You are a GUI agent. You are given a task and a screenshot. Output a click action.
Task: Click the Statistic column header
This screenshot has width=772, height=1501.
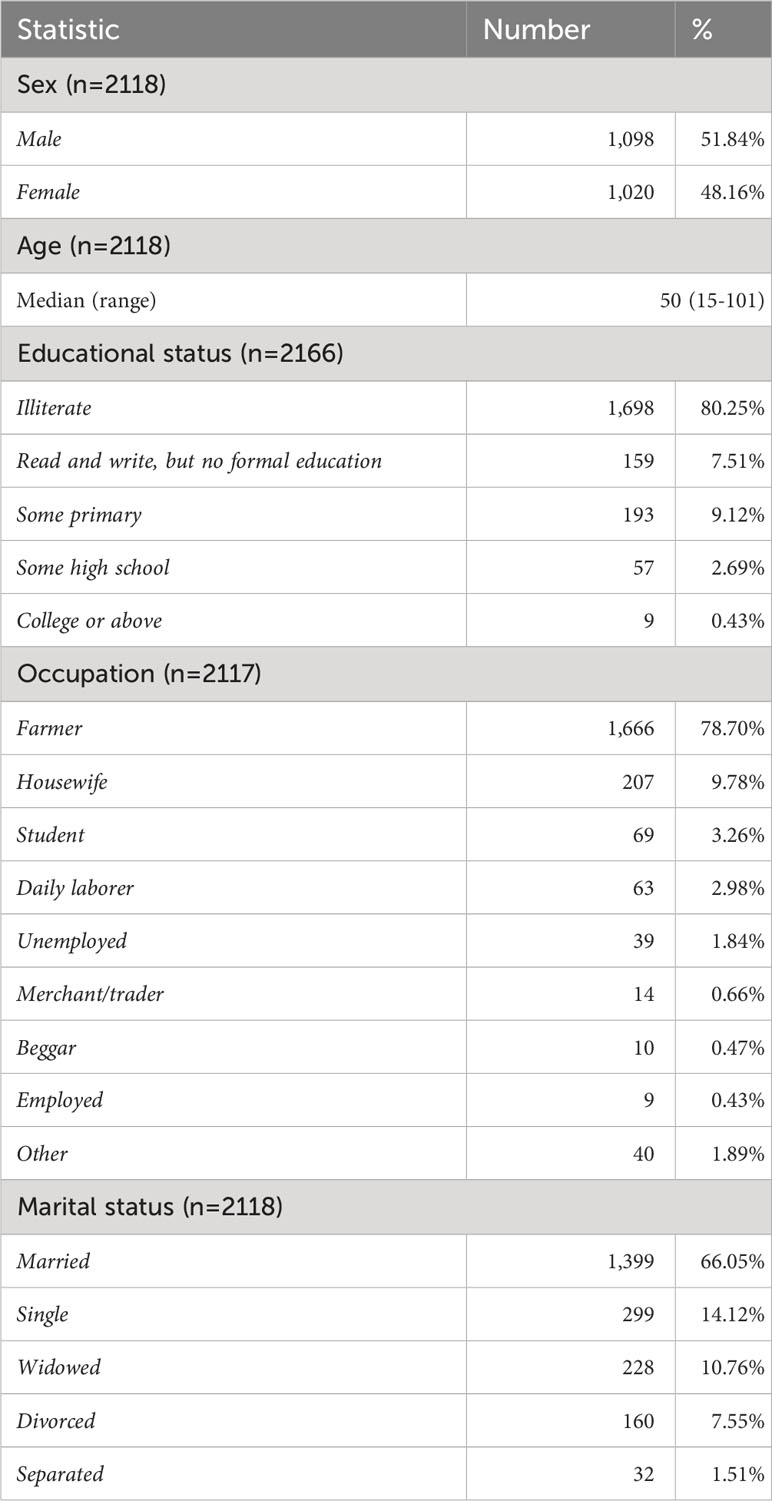[68, 29]
